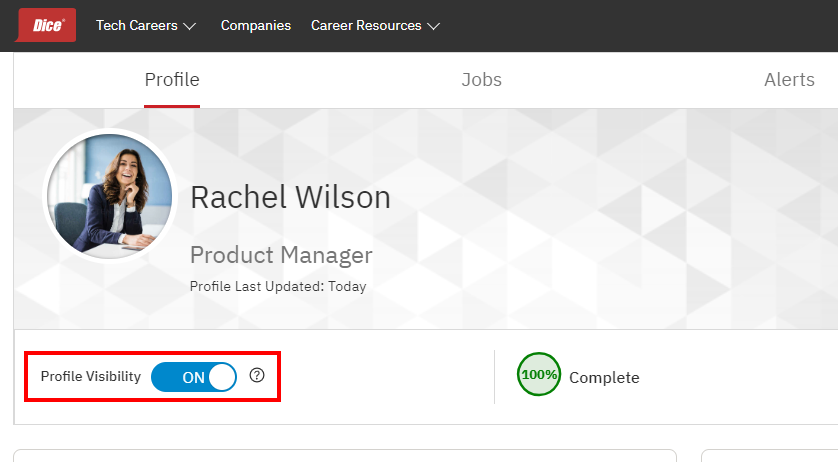Click the name Rachel Wilson
The image size is (838, 462).
[x=290, y=198]
